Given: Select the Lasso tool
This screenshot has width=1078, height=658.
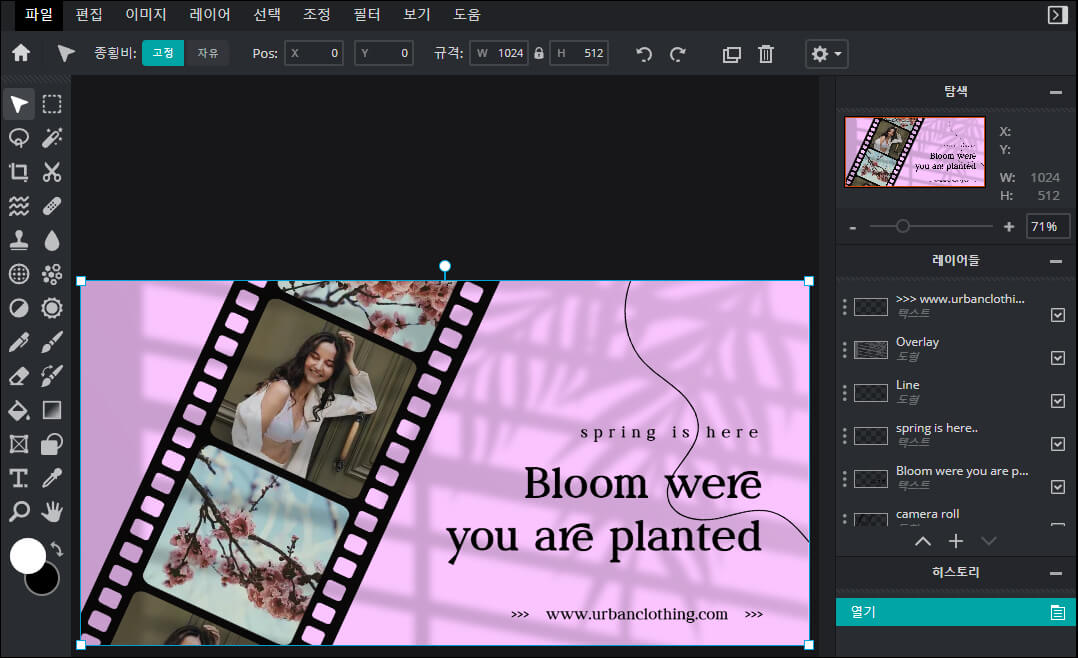Looking at the screenshot, I should pyautogui.click(x=19, y=138).
